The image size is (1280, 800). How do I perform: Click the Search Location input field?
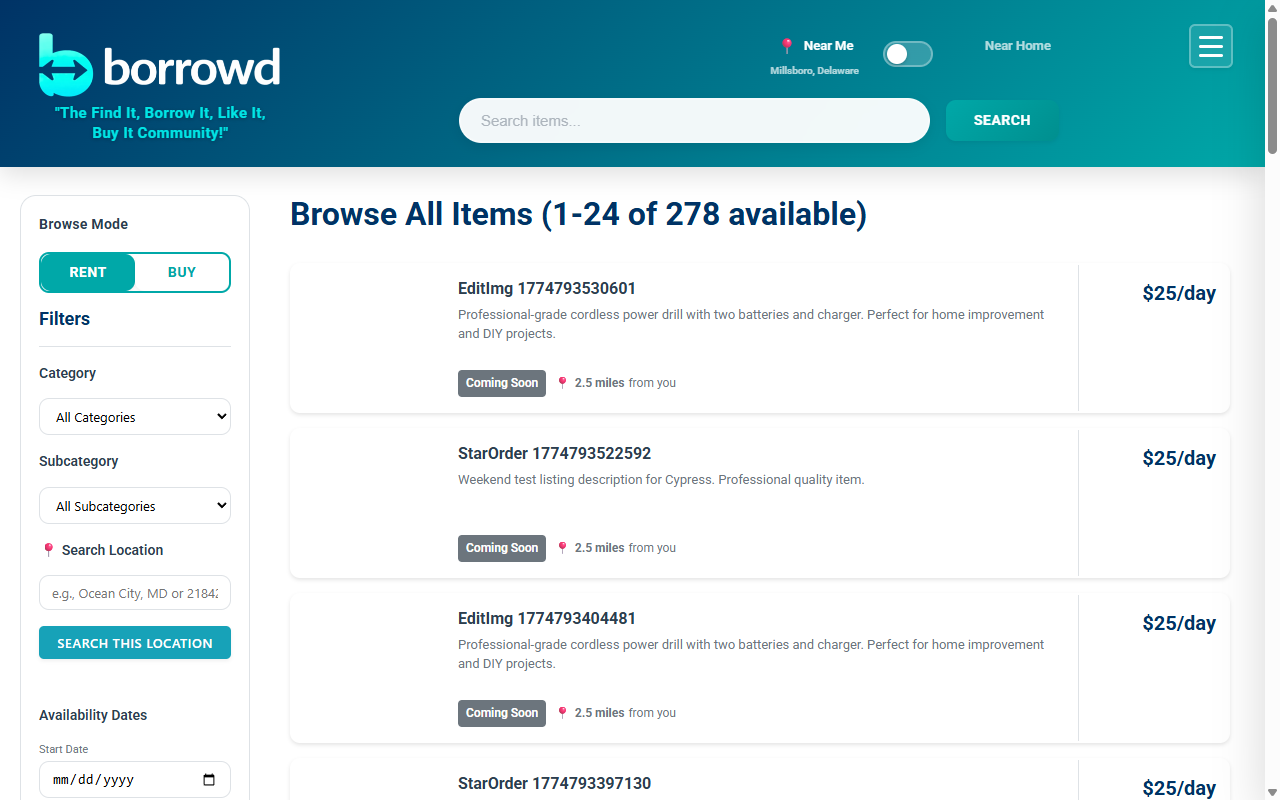[135, 593]
